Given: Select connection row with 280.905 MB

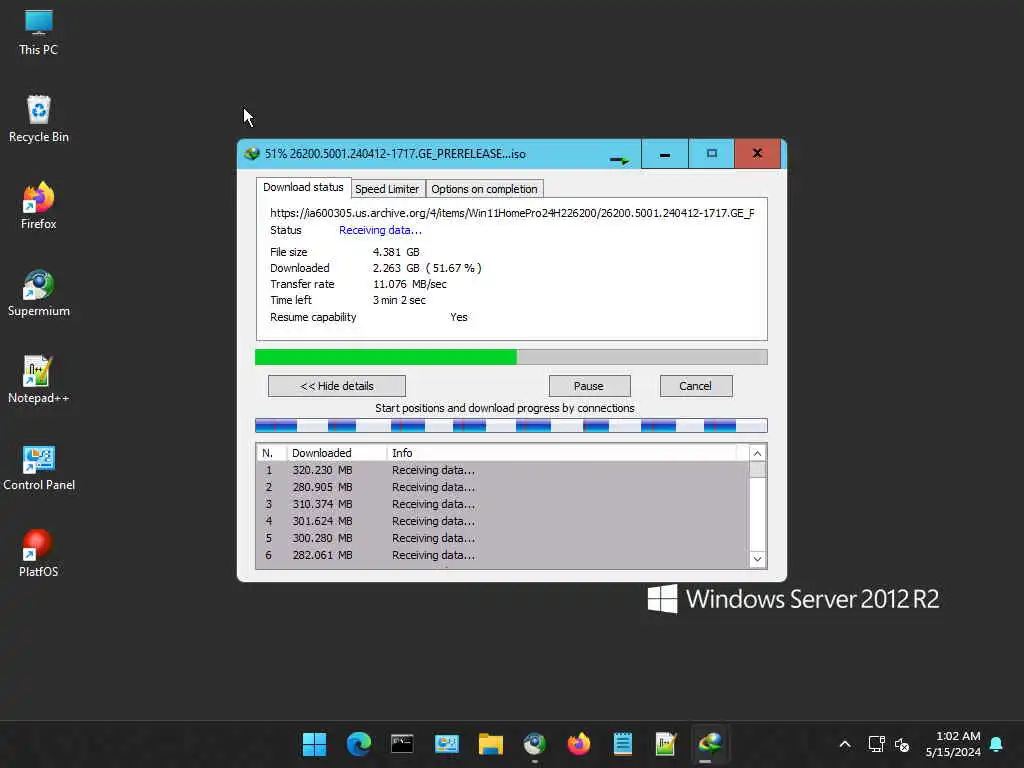Looking at the screenshot, I should coord(503,487).
